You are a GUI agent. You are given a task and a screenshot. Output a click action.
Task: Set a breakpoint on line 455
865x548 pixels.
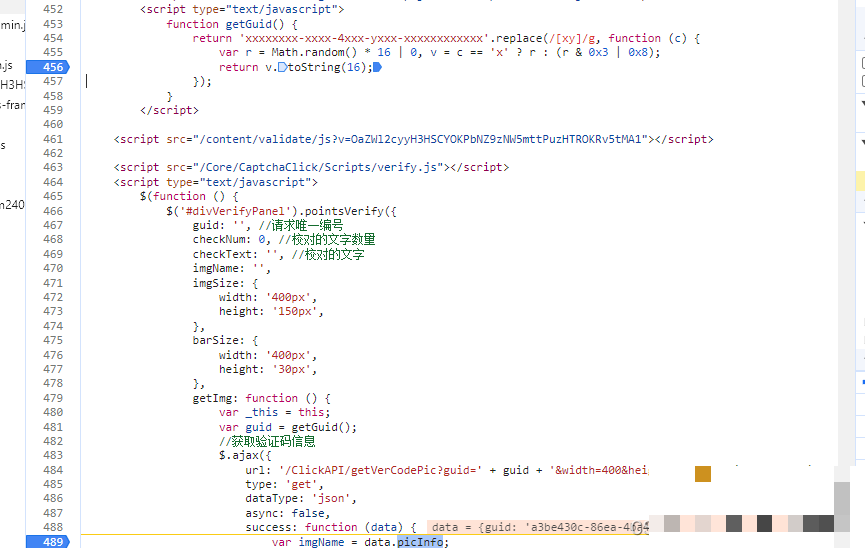tap(53, 52)
